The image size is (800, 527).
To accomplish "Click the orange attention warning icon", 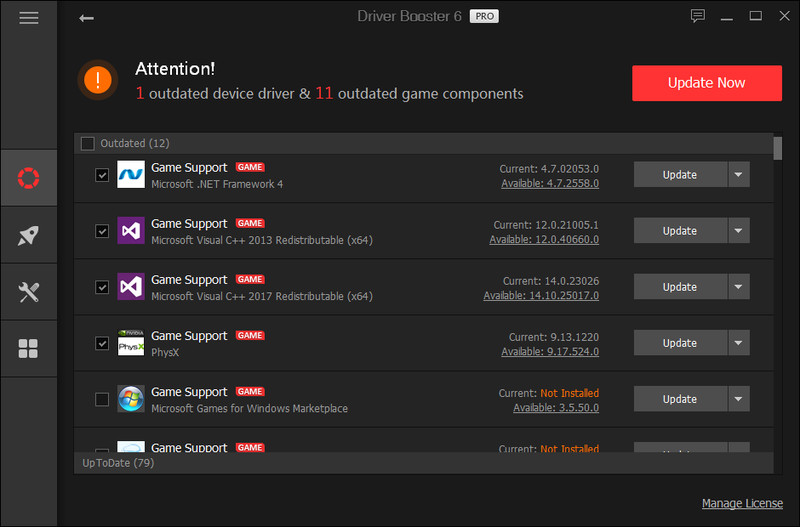I will (x=97, y=80).
